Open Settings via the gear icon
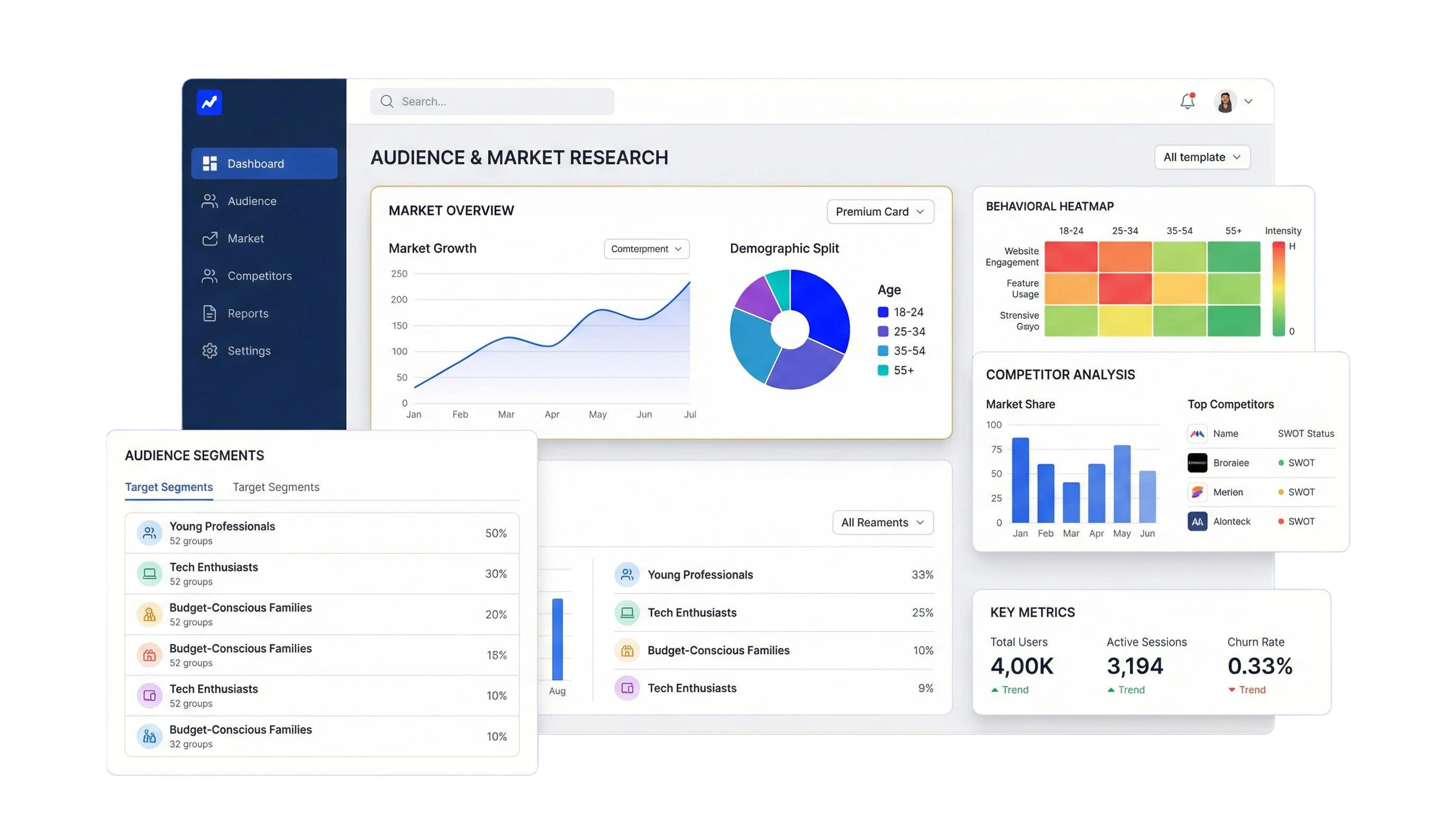The image size is (1456, 813). (x=210, y=350)
